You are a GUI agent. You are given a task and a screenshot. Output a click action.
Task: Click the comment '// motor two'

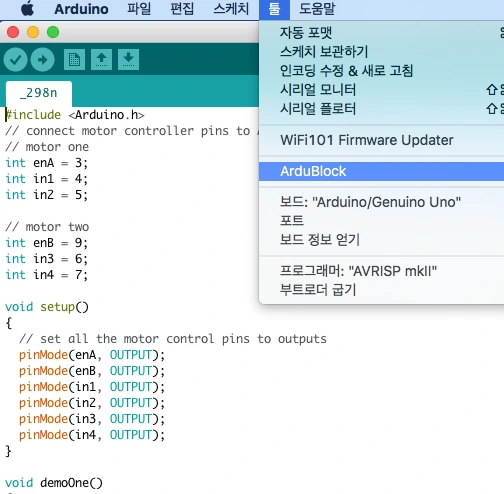[x=47, y=227]
